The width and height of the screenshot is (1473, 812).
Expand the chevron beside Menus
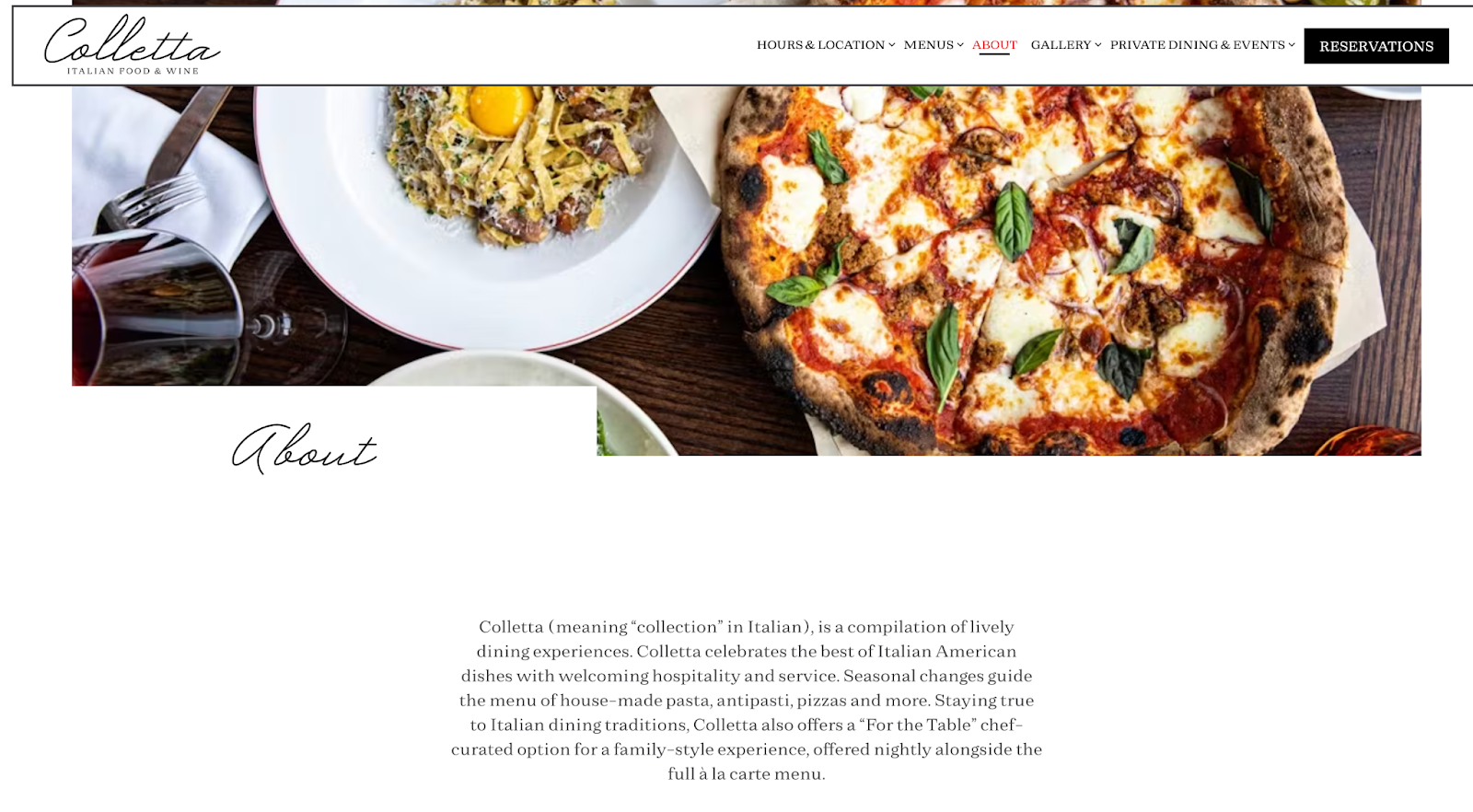coord(960,45)
